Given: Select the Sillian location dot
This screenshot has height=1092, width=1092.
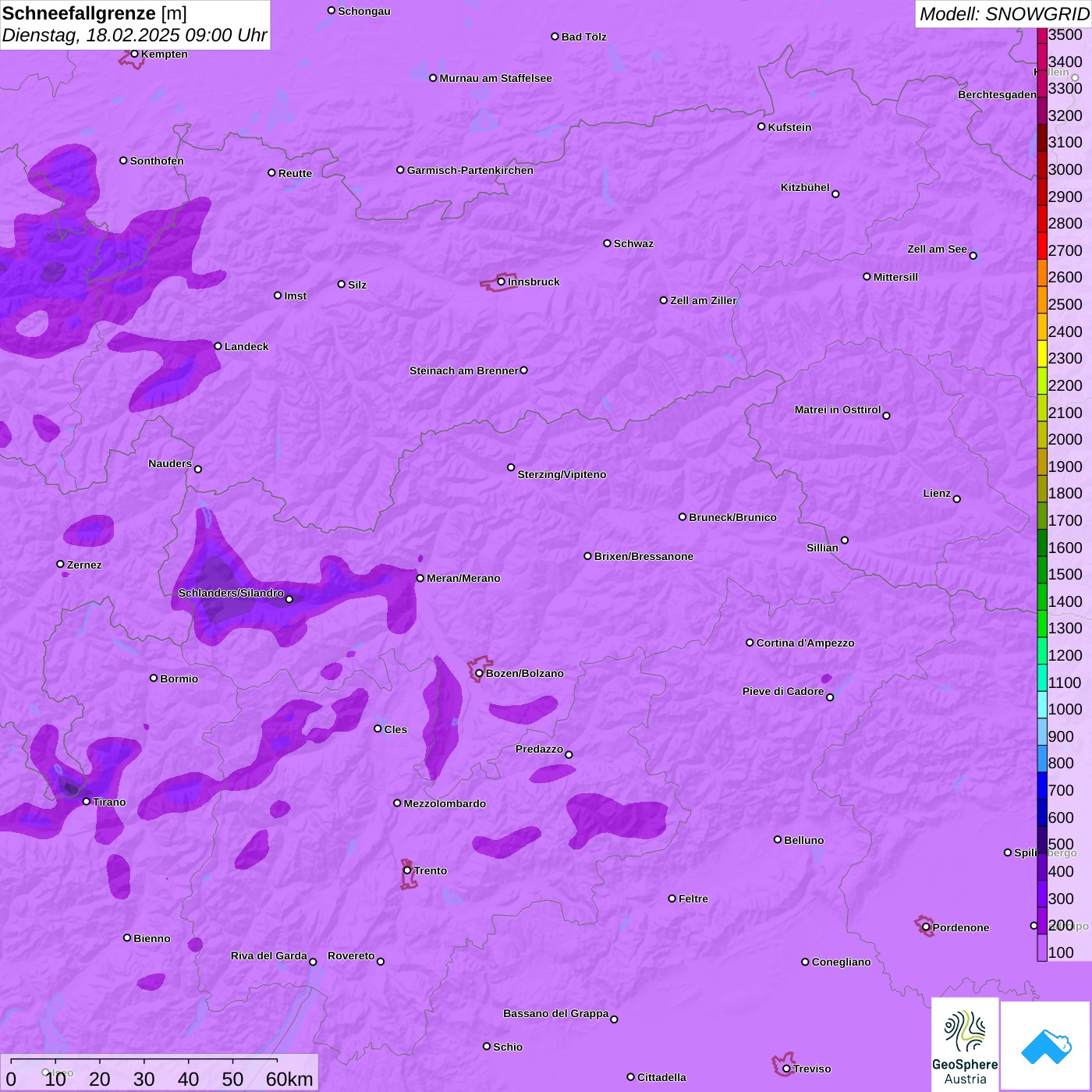Looking at the screenshot, I should (x=845, y=540).
